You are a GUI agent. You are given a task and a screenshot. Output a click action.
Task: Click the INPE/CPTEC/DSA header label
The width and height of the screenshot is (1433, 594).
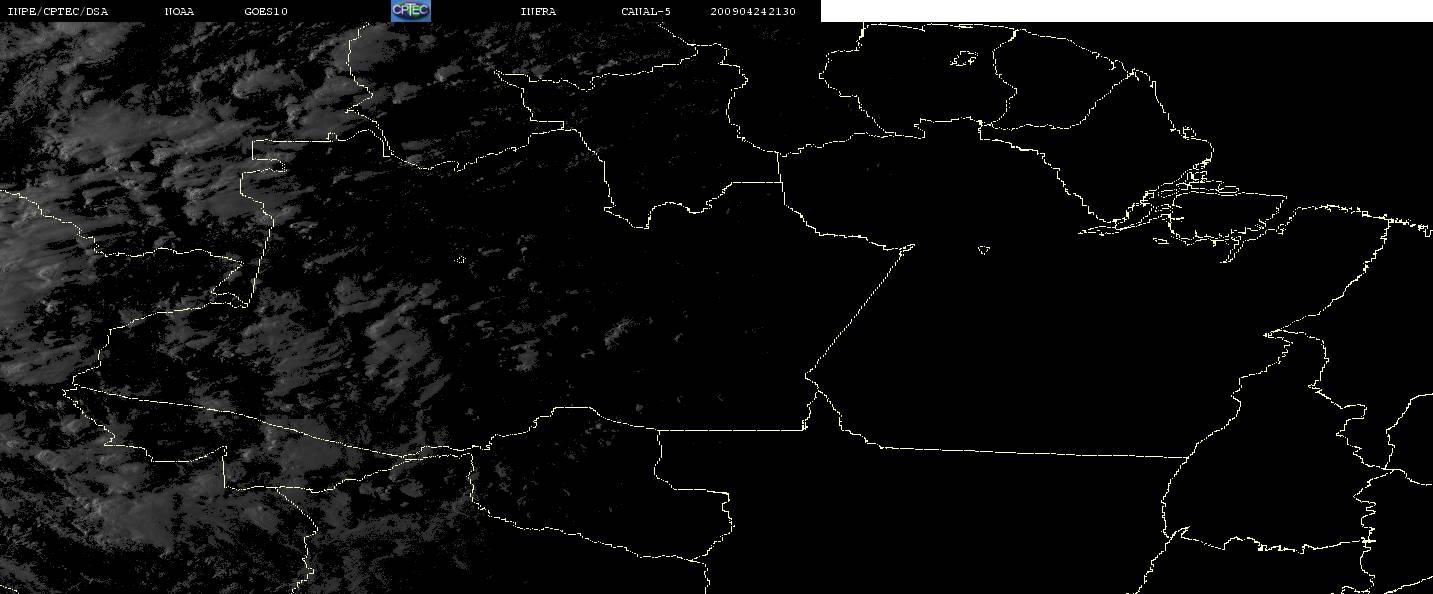pyautogui.click(x=57, y=12)
